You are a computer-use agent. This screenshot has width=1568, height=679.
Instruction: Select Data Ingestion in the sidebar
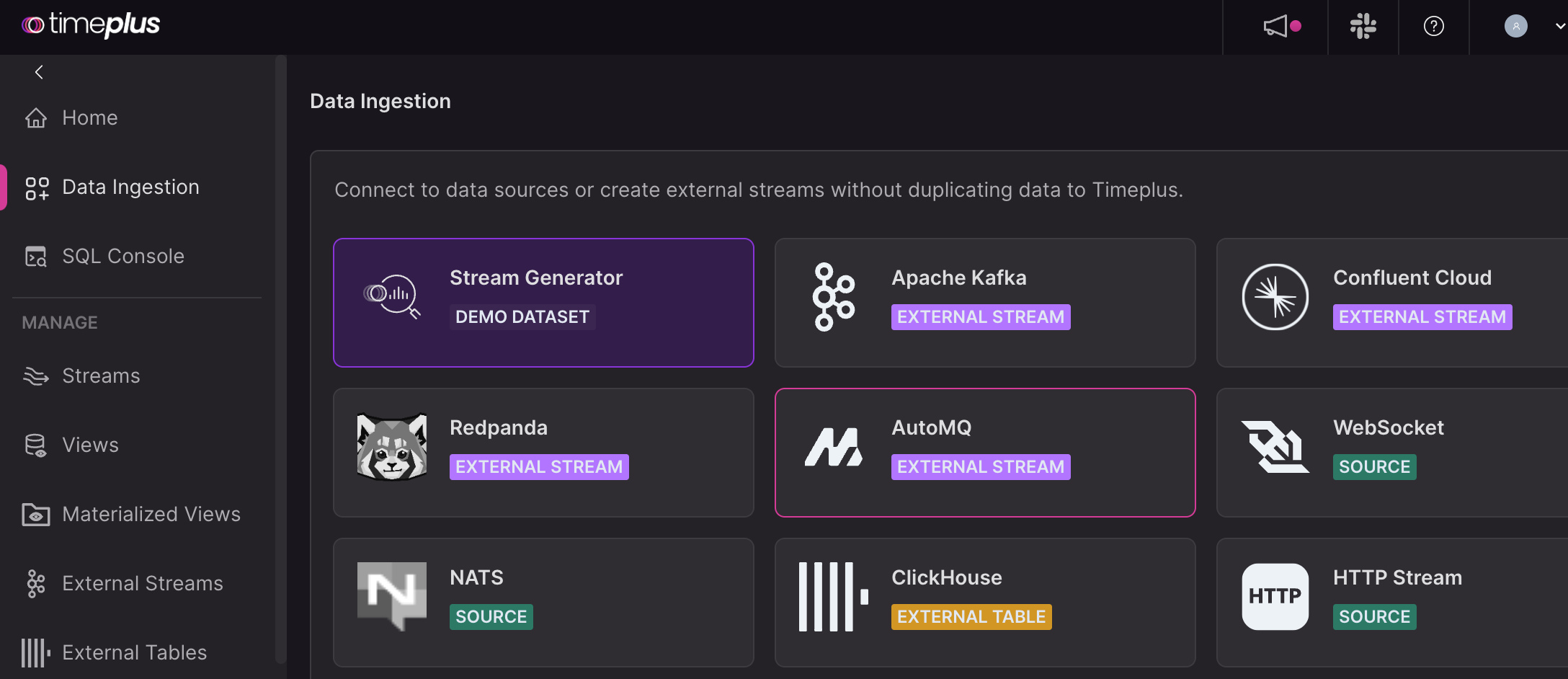[130, 187]
